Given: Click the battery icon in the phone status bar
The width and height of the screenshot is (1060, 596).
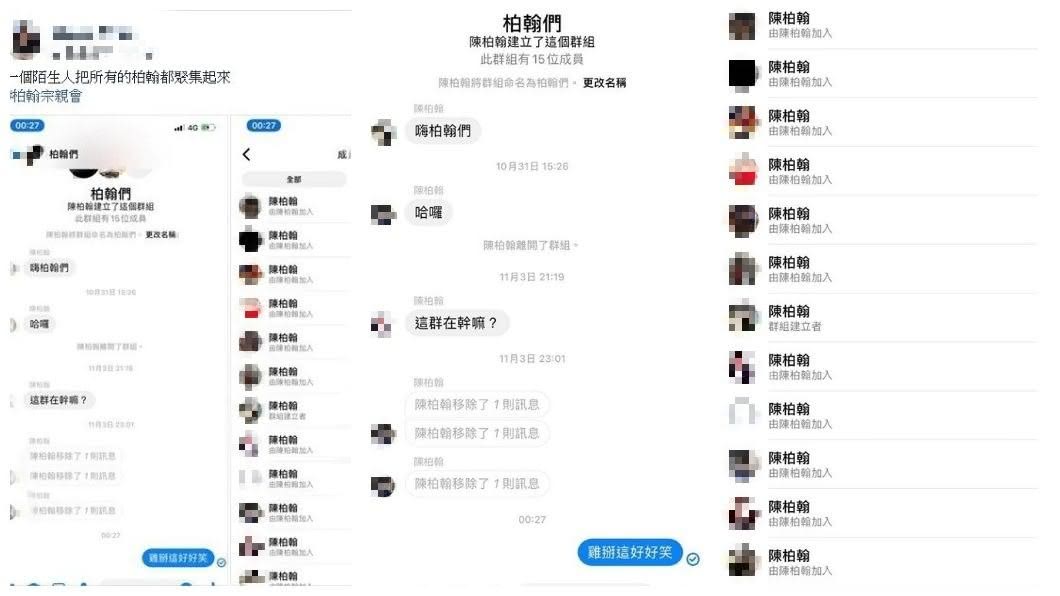Looking at the screenshot, I should 208,127.
